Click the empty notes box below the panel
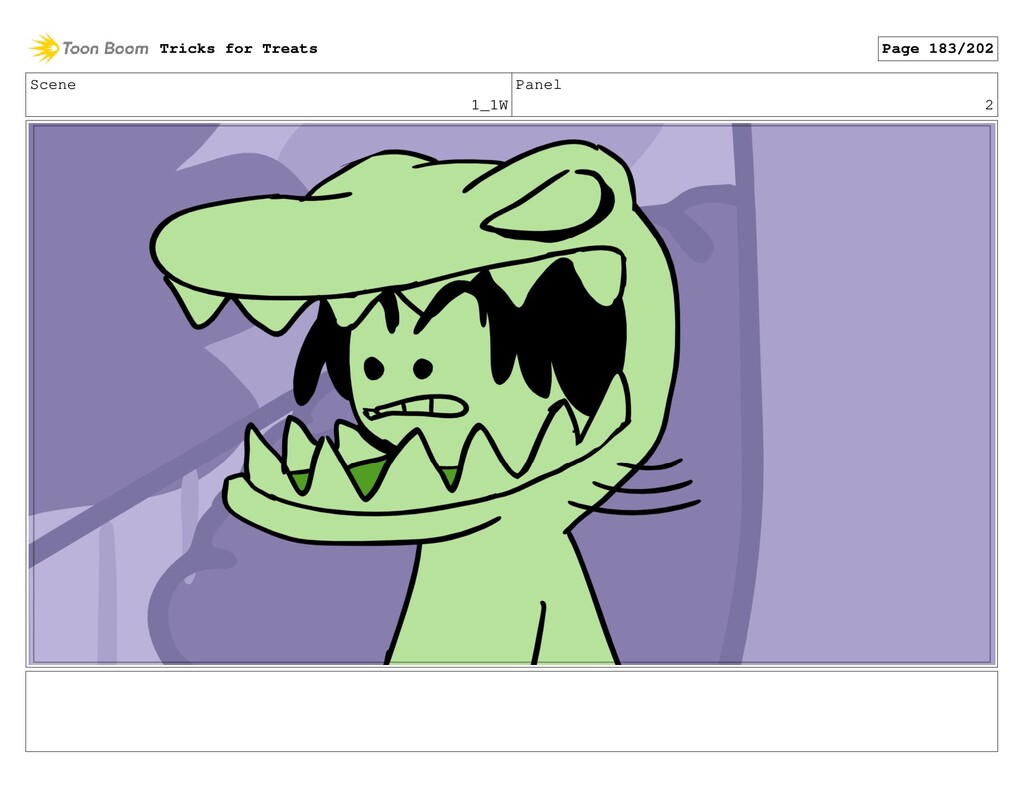 pyautogui.click(x=511, y=711)
